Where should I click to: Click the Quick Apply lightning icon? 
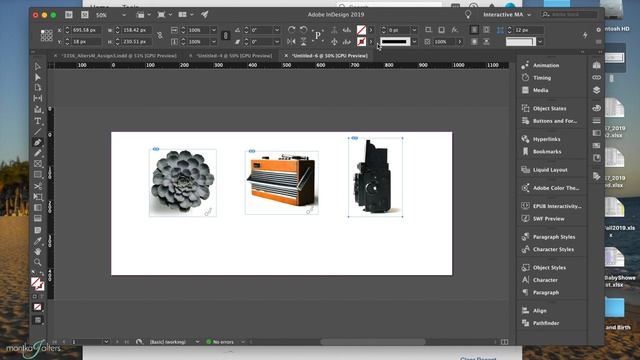click(x=585, y=35)
